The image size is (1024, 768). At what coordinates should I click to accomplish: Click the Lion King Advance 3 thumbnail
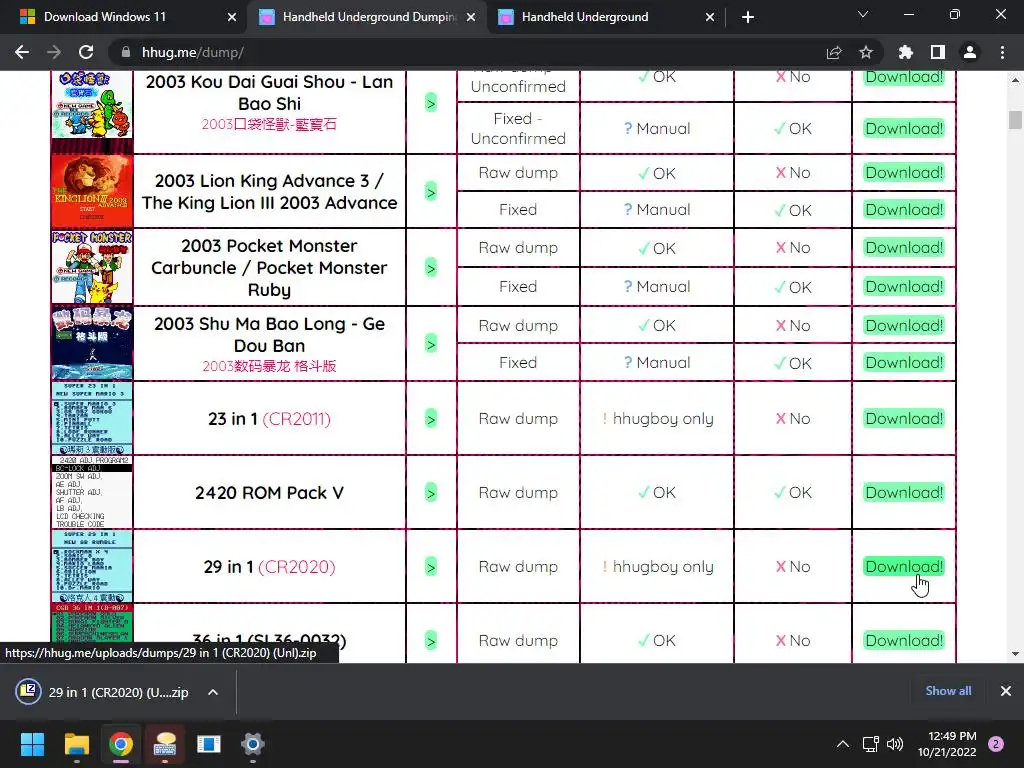(92, 191)
